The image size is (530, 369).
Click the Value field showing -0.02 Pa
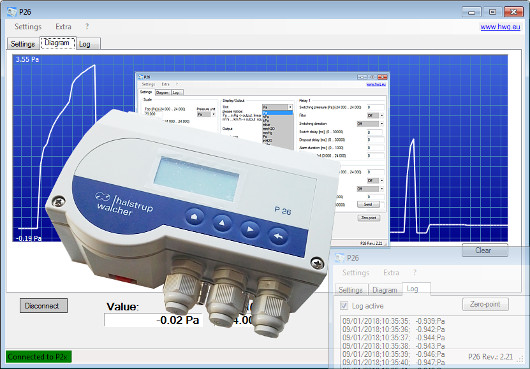tap(153, 320)
